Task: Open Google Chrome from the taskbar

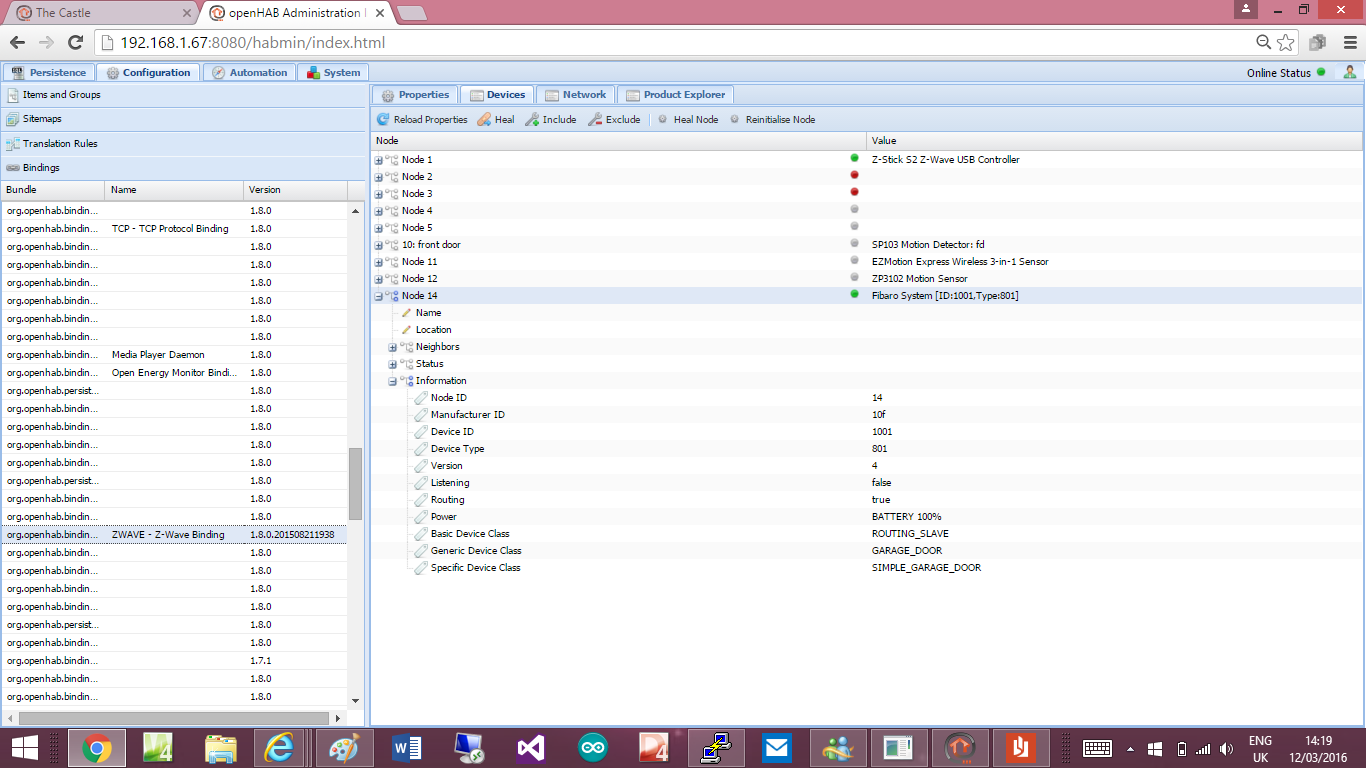Action: 97,748
